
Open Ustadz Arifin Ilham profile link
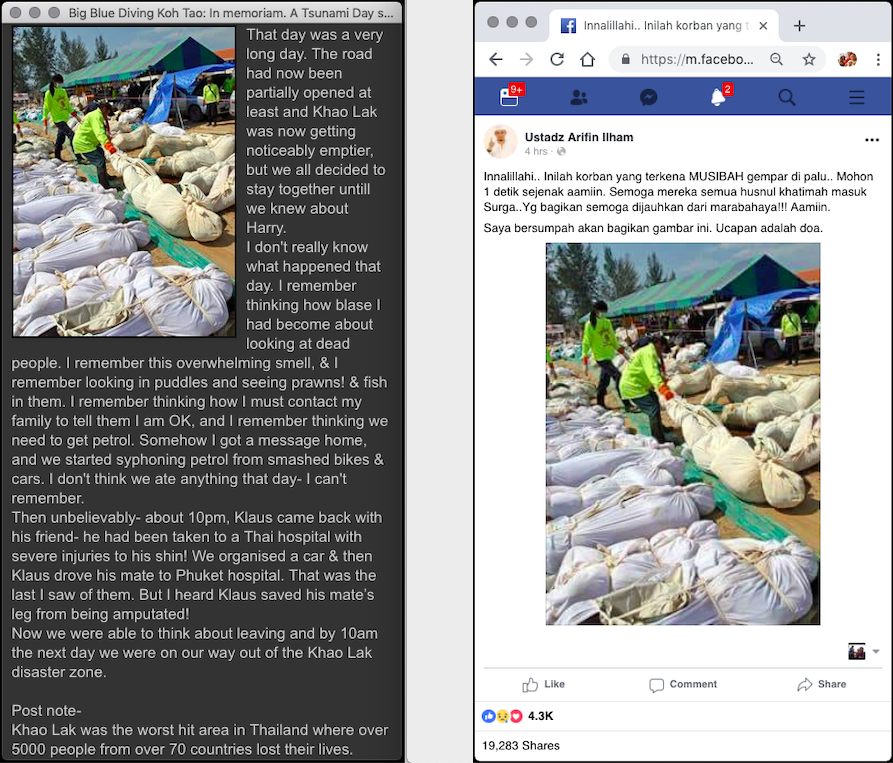[x=579, y=137]
